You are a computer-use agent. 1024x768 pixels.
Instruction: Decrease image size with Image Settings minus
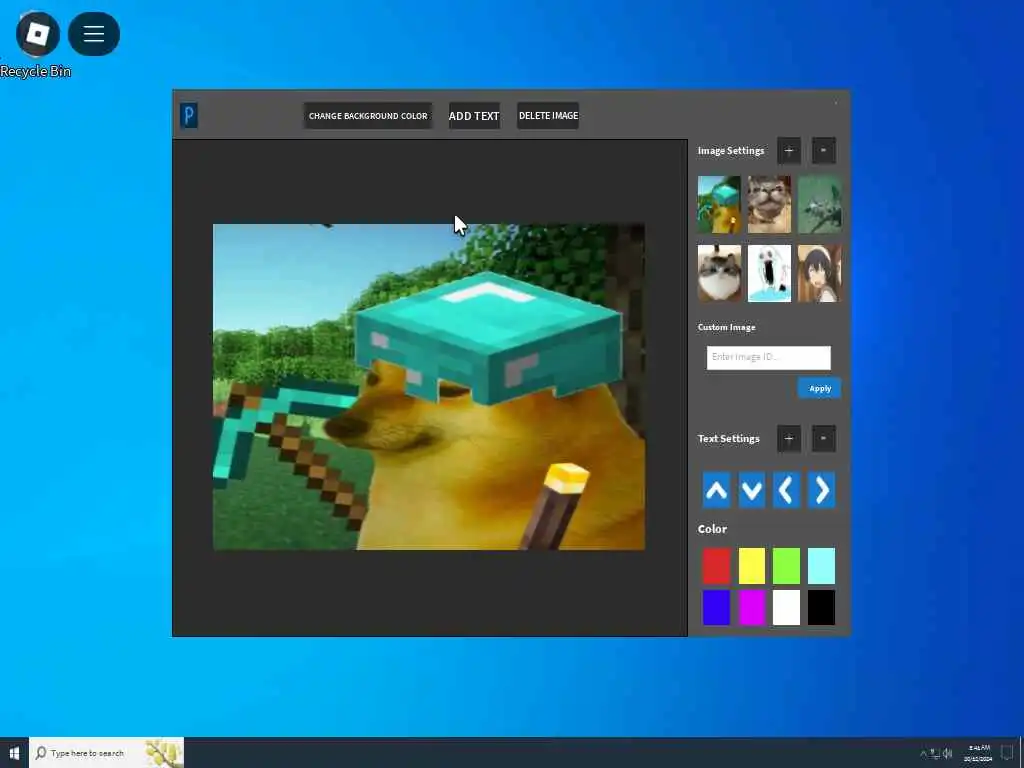point(824,151)
